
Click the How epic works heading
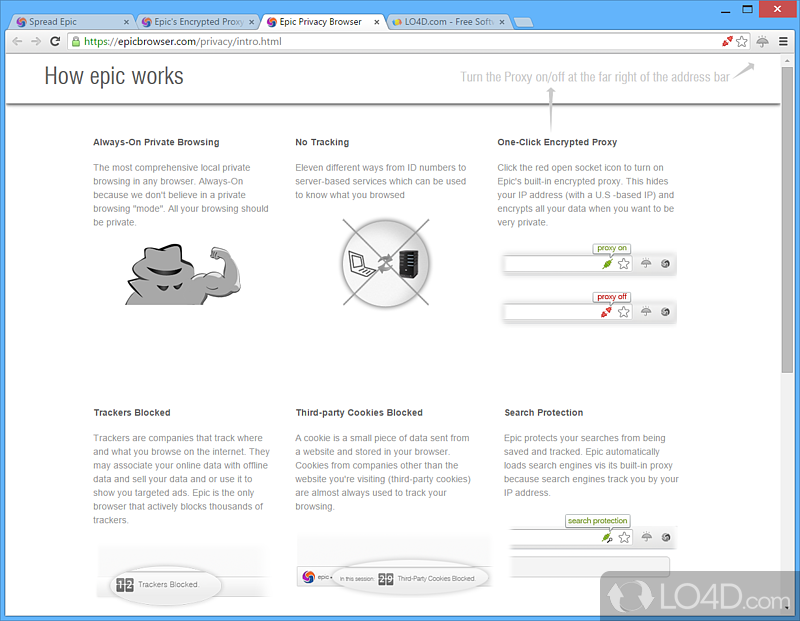coord(114,76)
